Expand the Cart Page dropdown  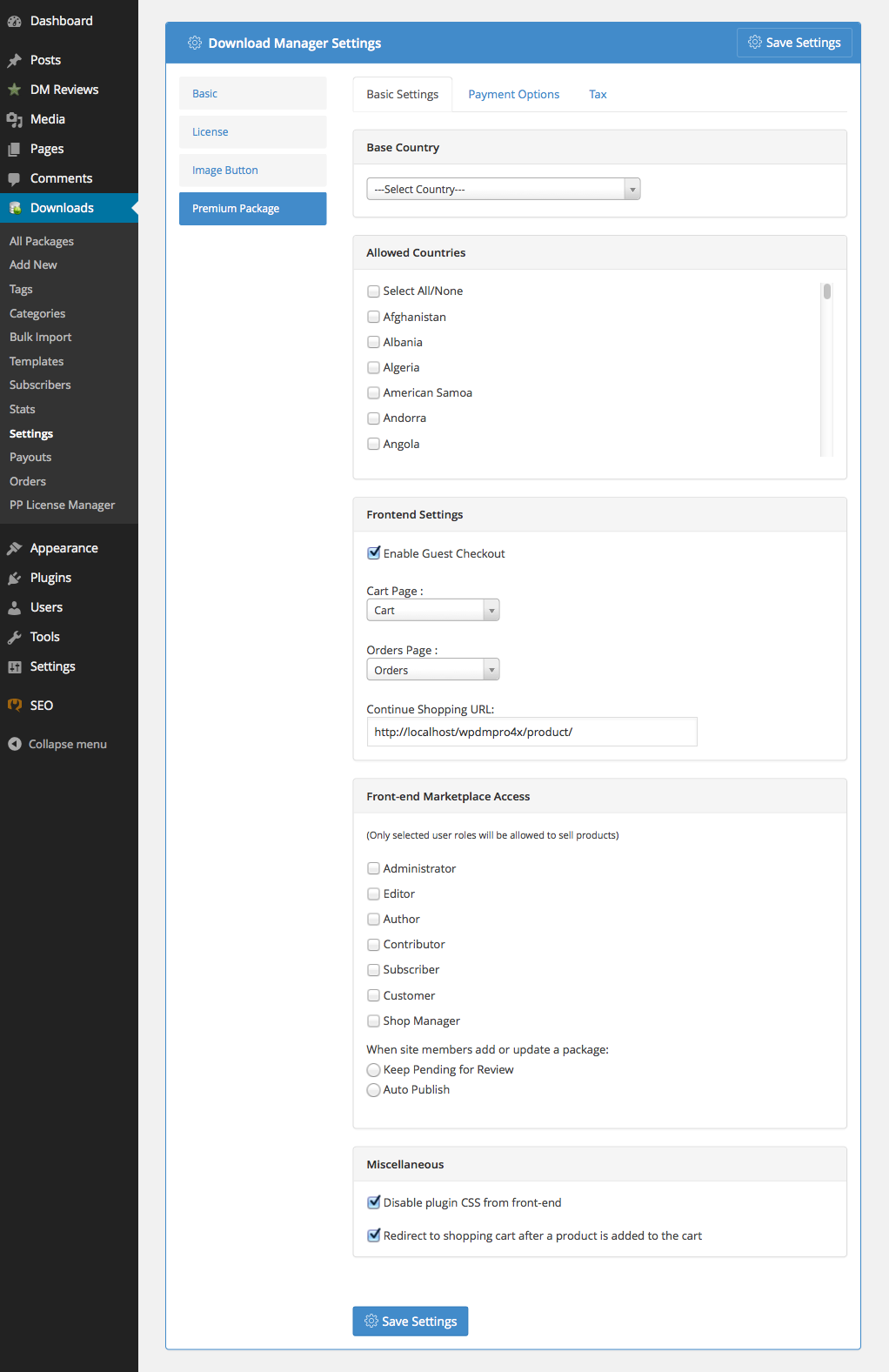click(432, 610)
